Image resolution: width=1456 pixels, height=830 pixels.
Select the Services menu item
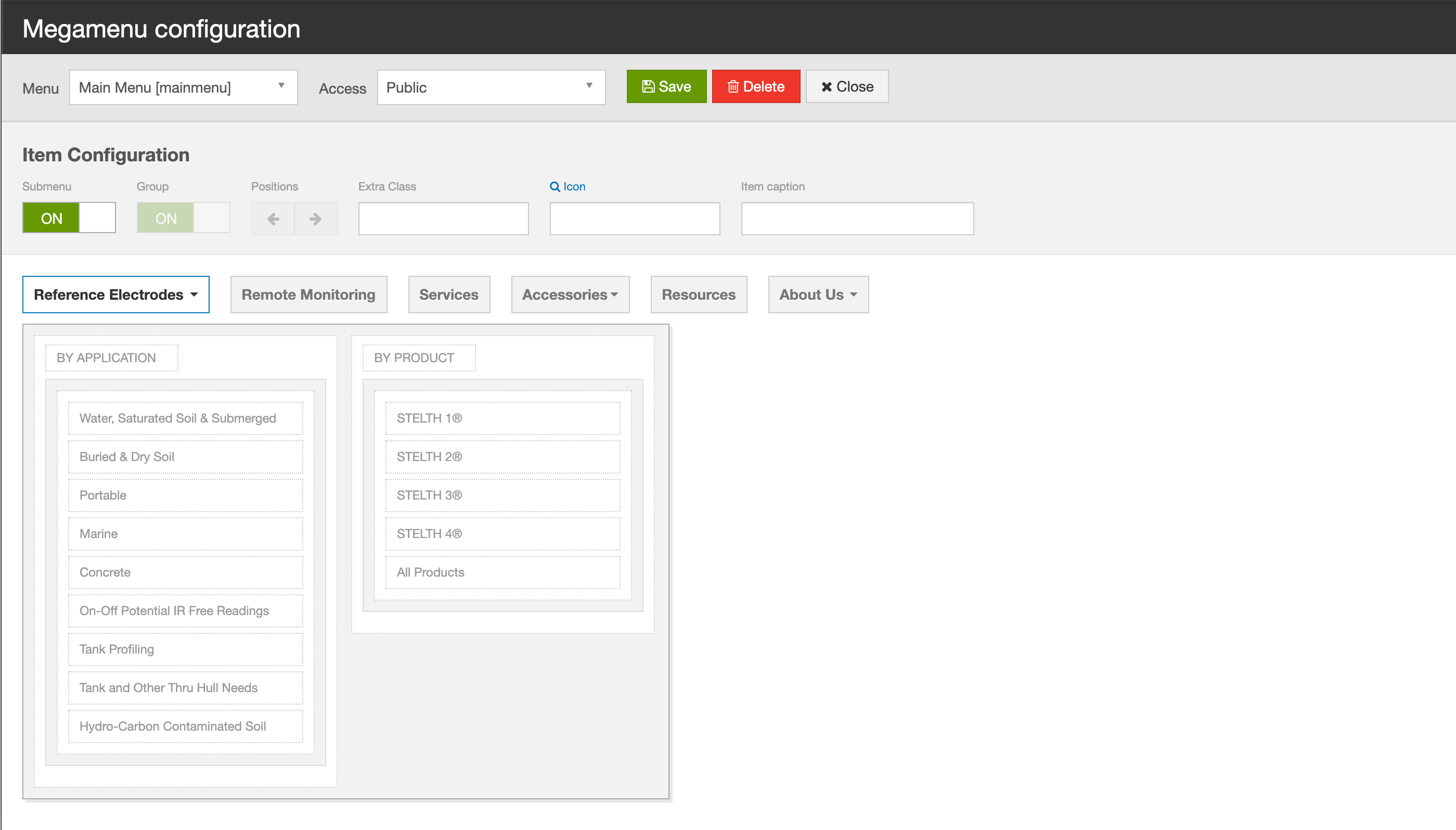click(448, 295)
